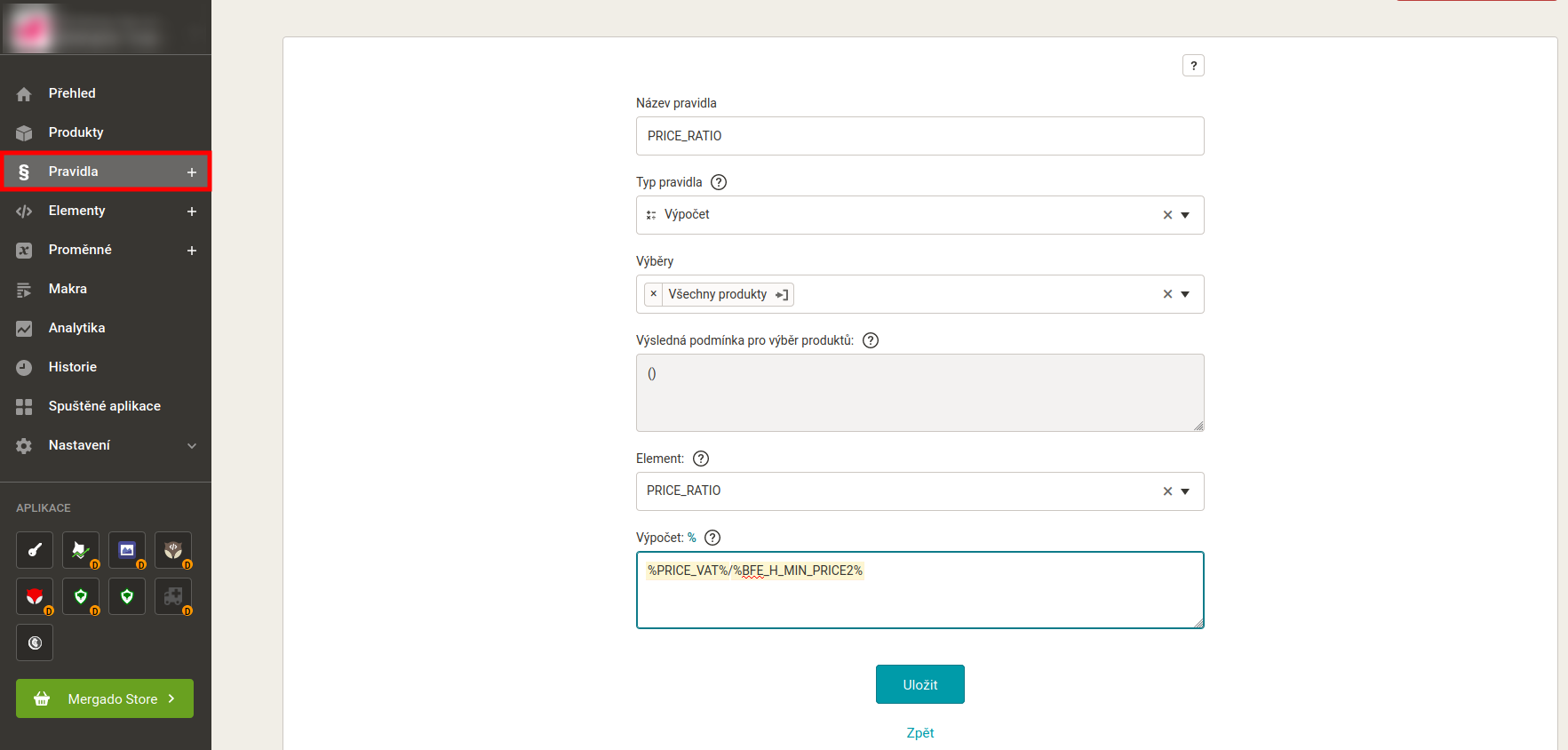
Task: Open Makra in sidebar
Action: [x=106, y=289]
